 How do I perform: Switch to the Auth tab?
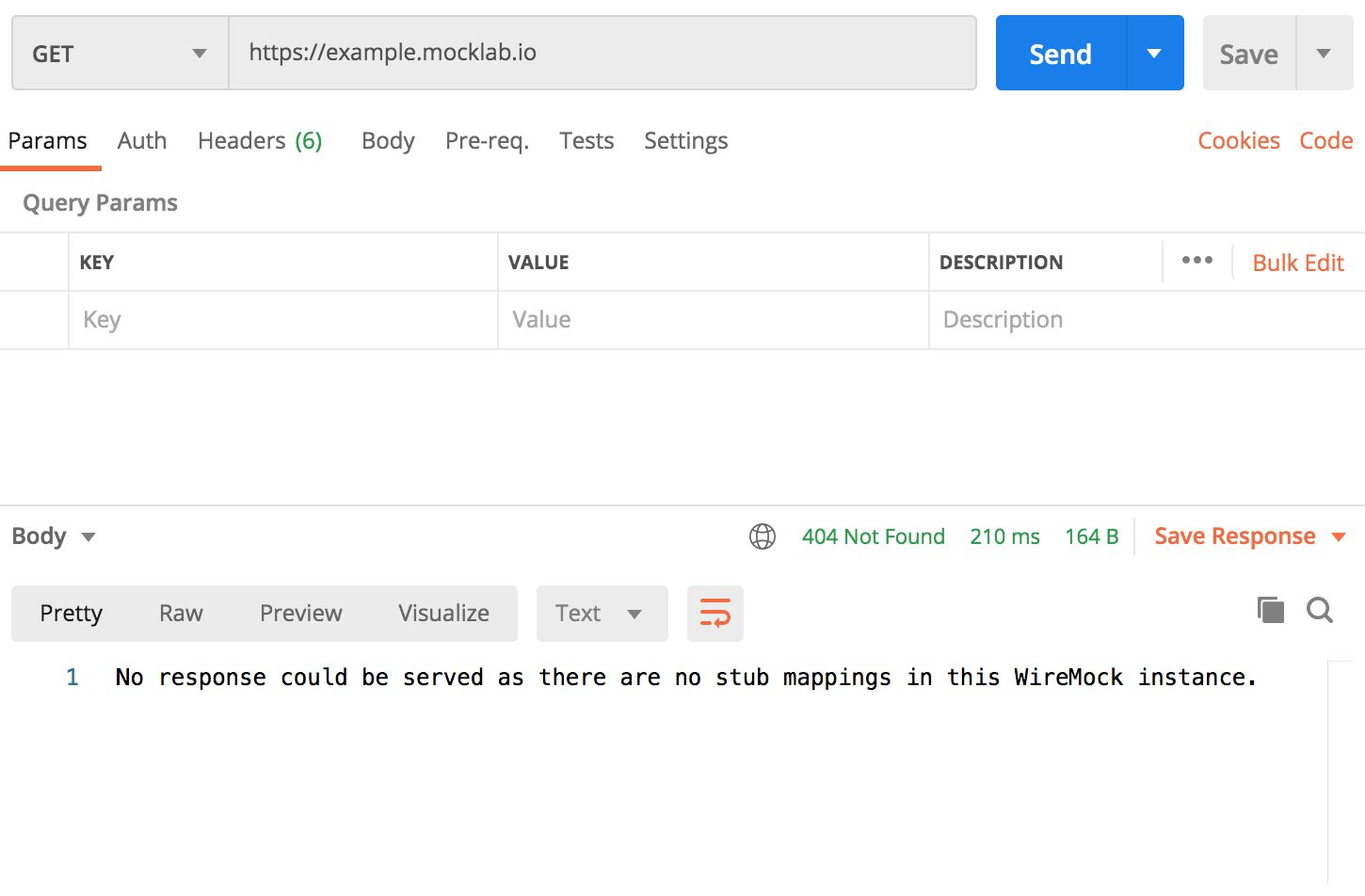142,141
